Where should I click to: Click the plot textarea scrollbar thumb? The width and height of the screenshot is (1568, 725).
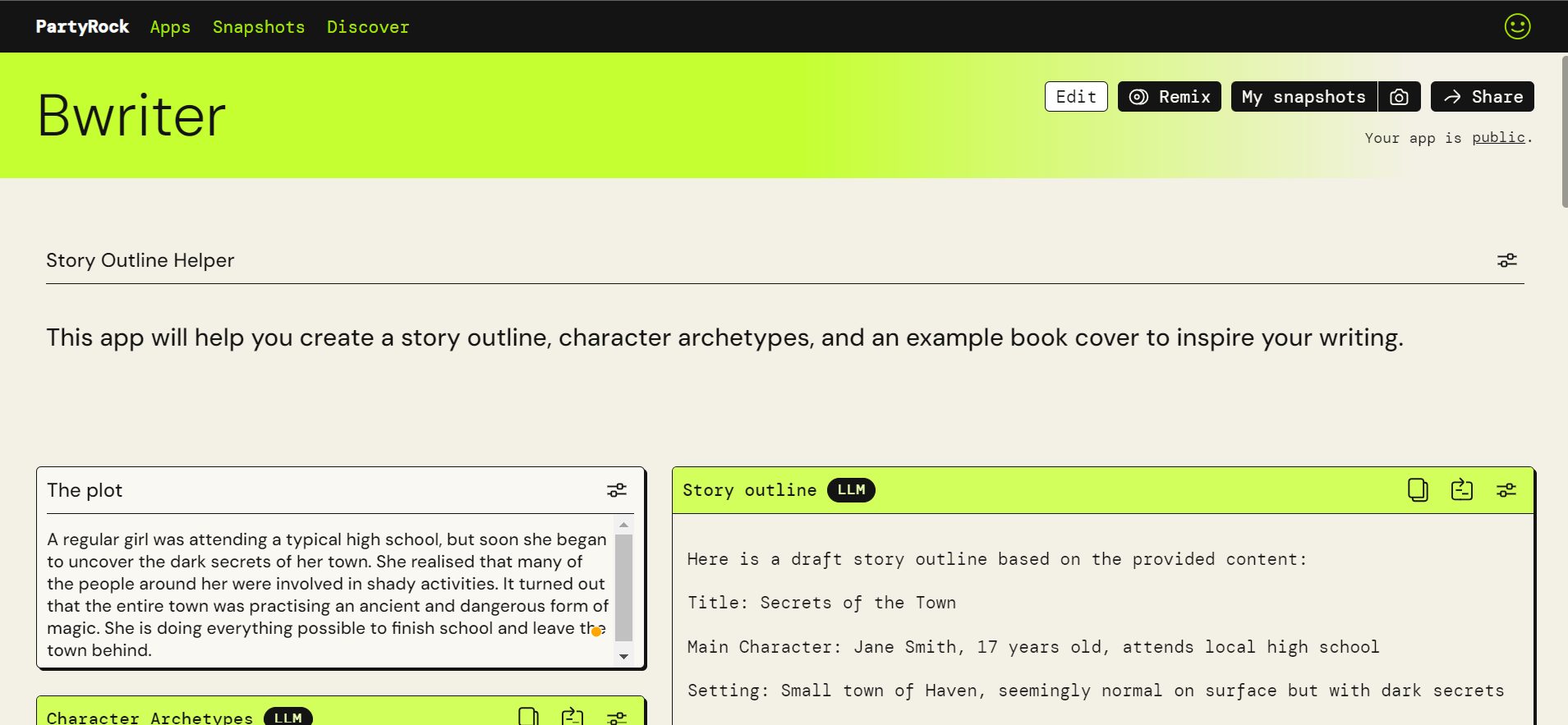click(x=624, y=587)
